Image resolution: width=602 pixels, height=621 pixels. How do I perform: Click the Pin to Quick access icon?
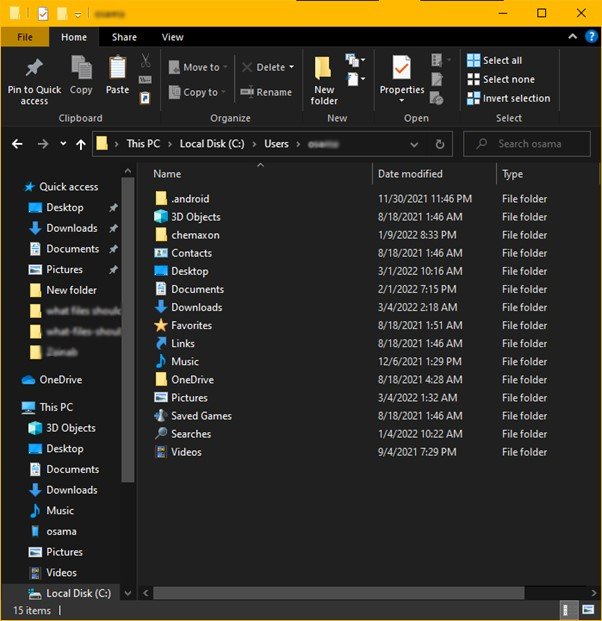[34, 69]
